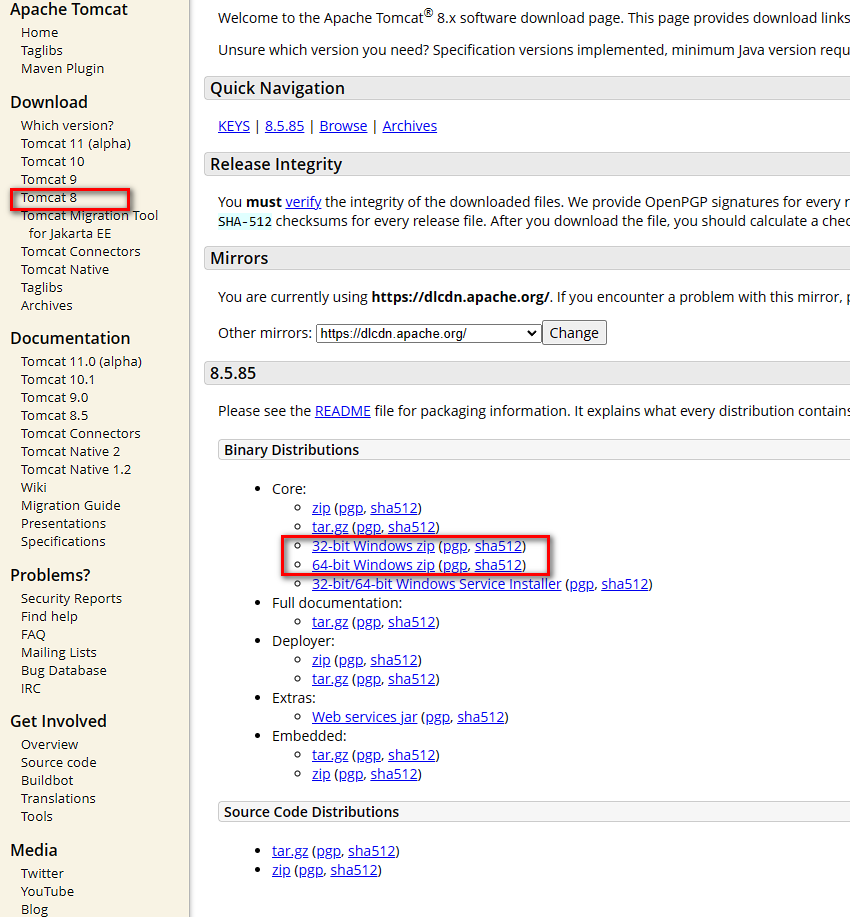This screenshot has width=850, height=917.
Task: Download the source code zip
Action: 281,870
